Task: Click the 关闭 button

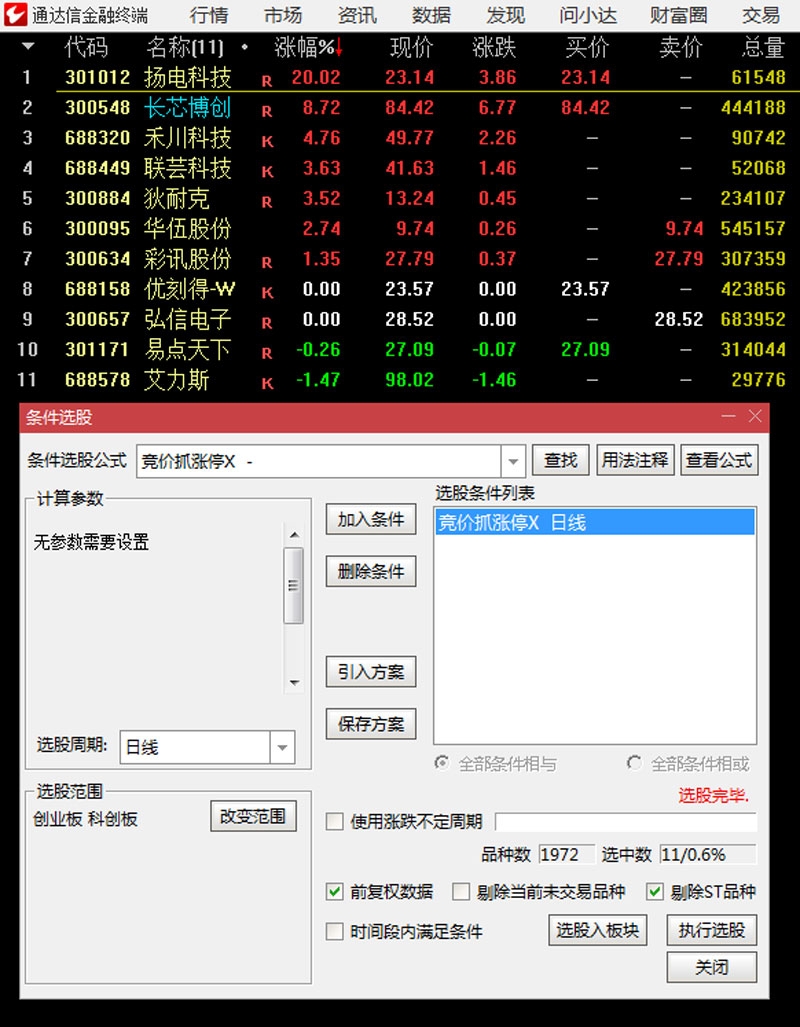Action: coord(712,967)
